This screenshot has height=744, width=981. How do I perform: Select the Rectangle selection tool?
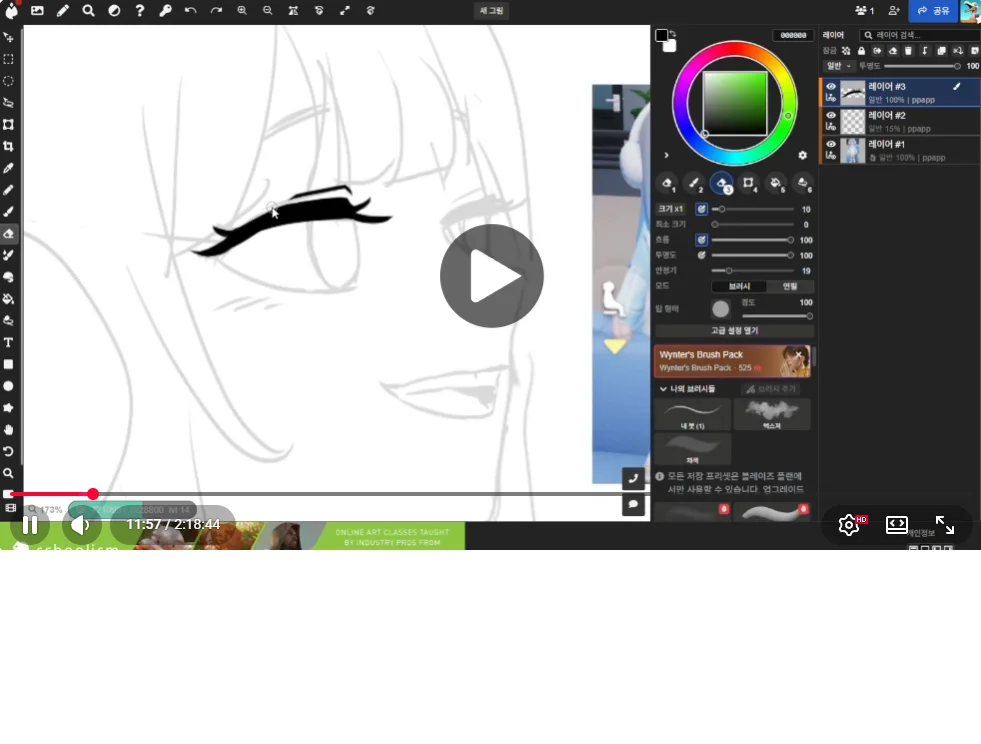coord(8,59)
